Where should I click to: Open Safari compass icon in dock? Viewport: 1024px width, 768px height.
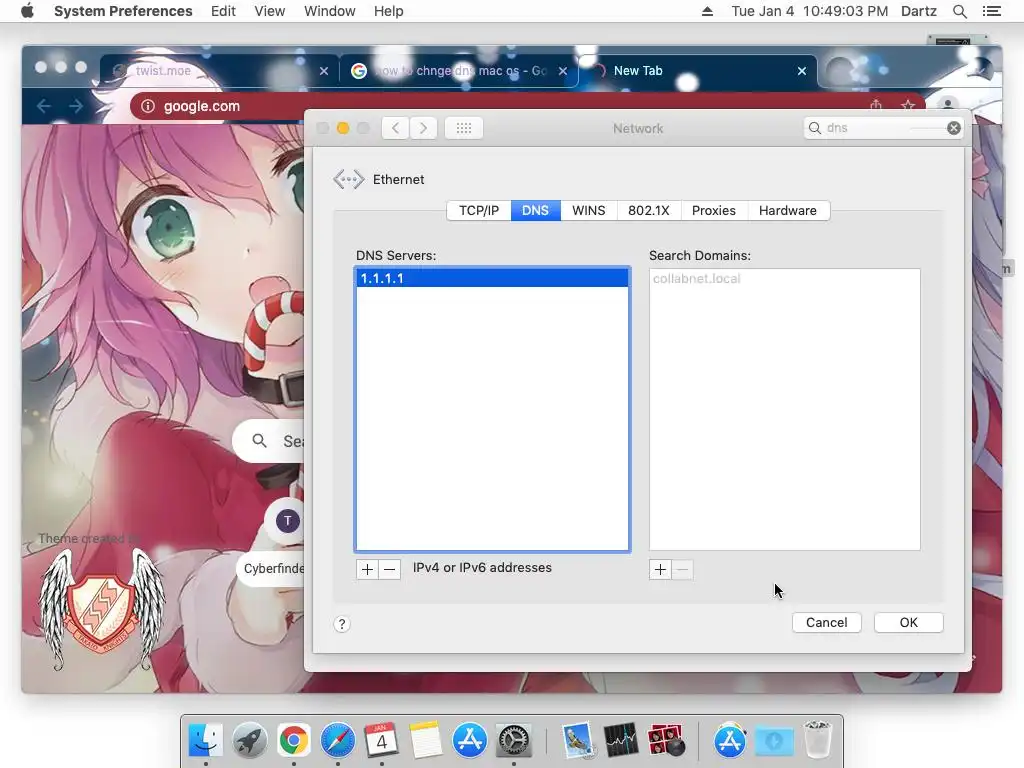338,741
